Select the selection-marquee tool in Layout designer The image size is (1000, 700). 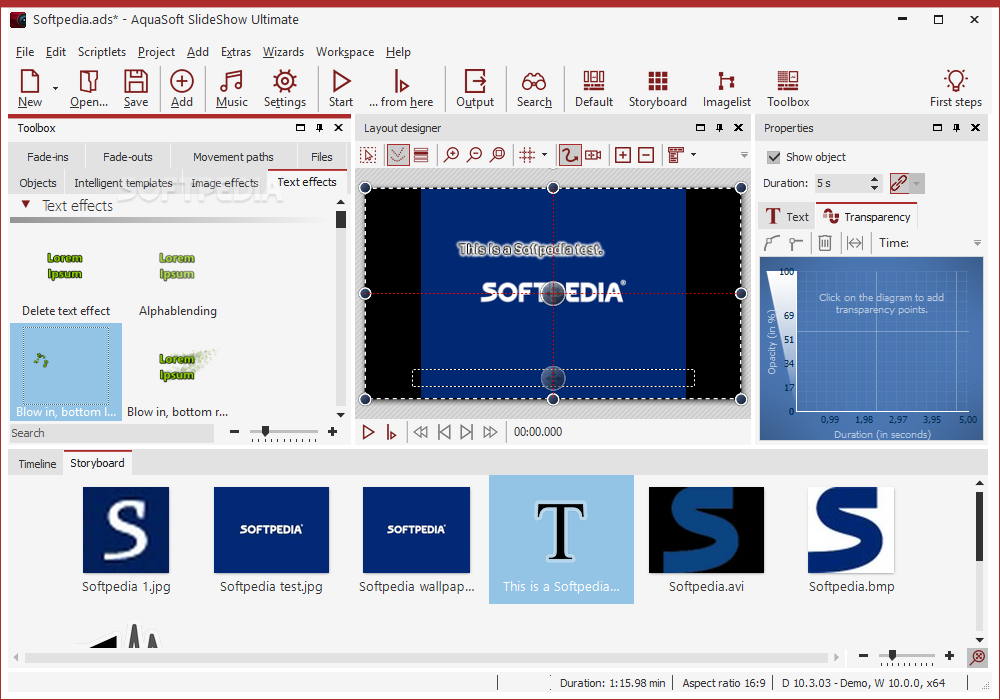(x=368, y=155)
